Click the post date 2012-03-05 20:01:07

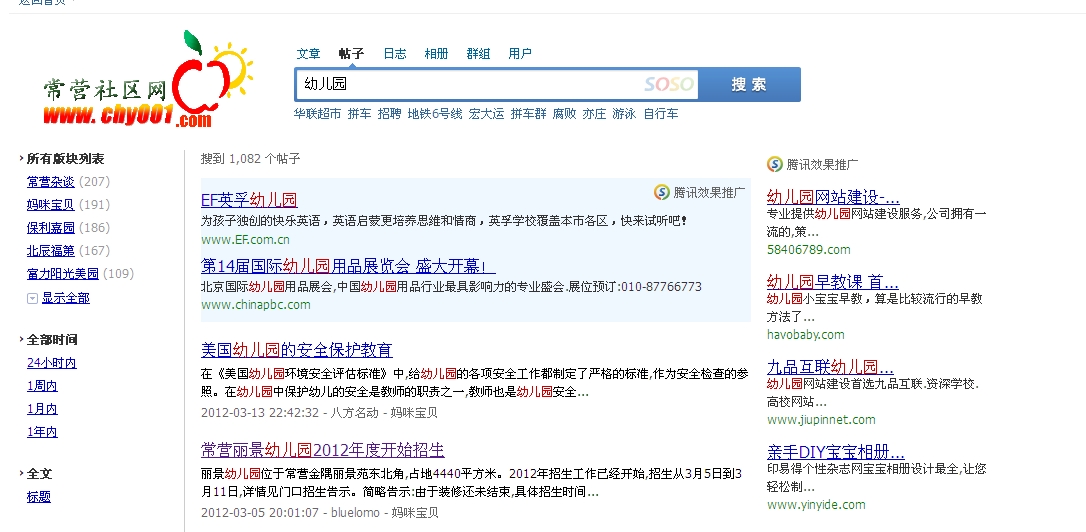(260, 513)
